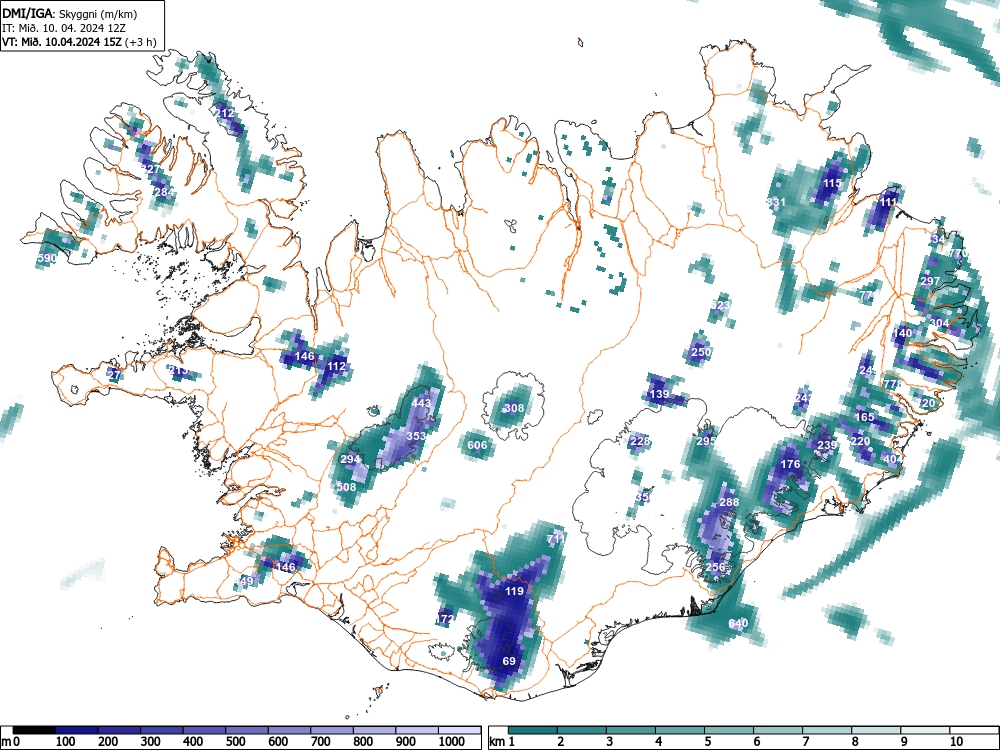
Task: Click the visibility value '140' in the east
Action: coord(902,333)
